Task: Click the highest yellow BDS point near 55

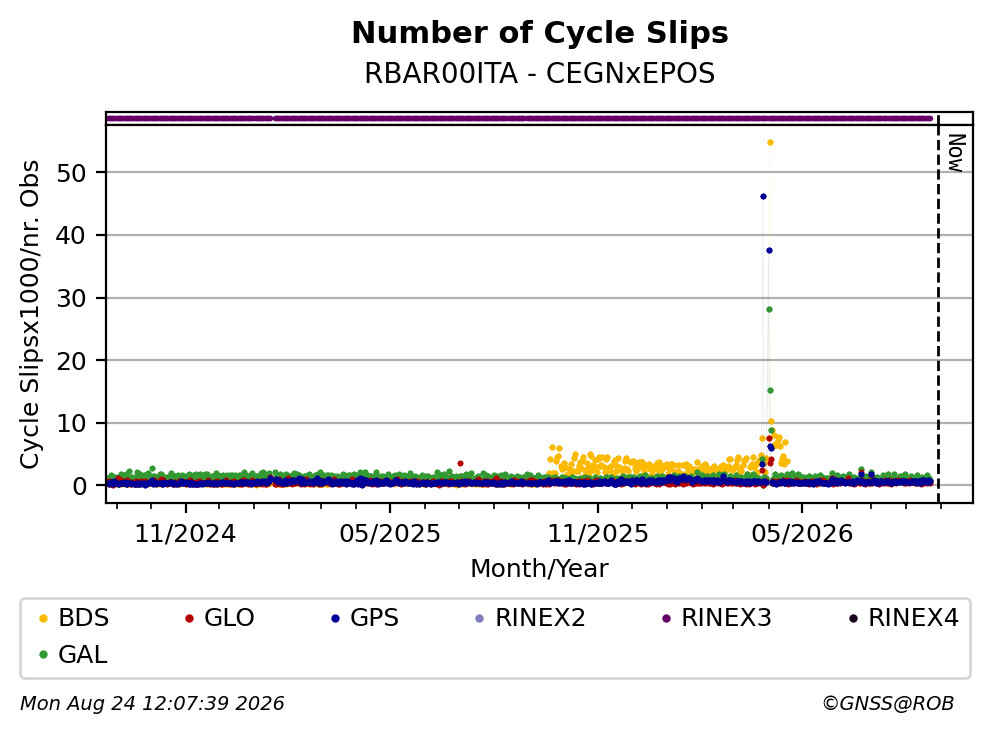Action: coord(770,142)
